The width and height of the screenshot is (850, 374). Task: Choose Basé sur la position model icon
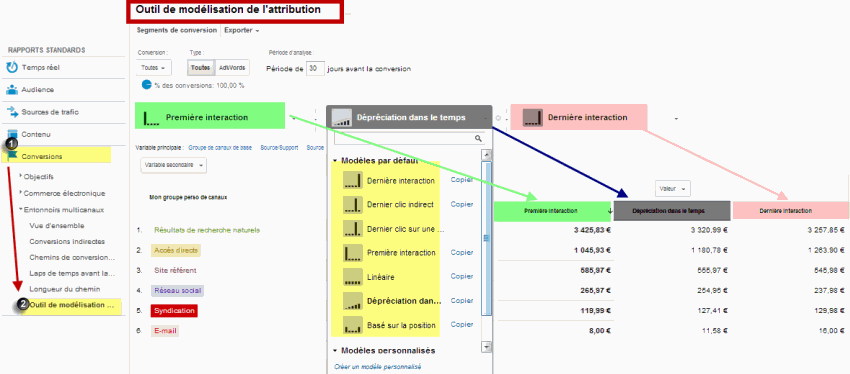pos(352,325)
